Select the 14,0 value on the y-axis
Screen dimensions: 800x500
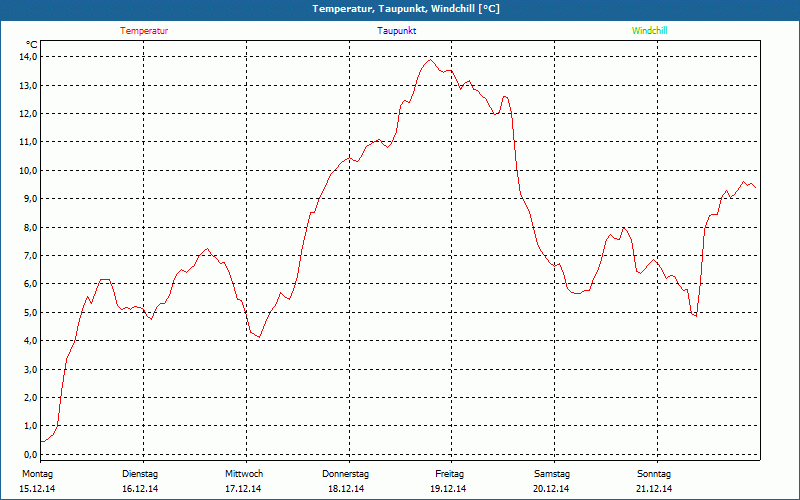coord(29,57)
